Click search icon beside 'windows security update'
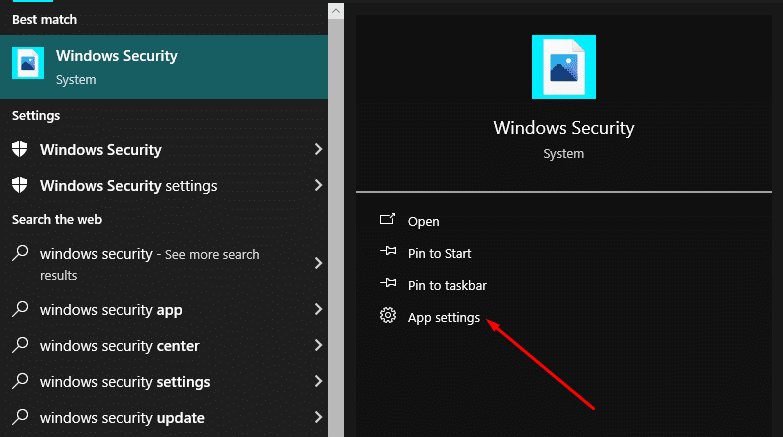This screenshot has width=783, height=437. point(20,417)
